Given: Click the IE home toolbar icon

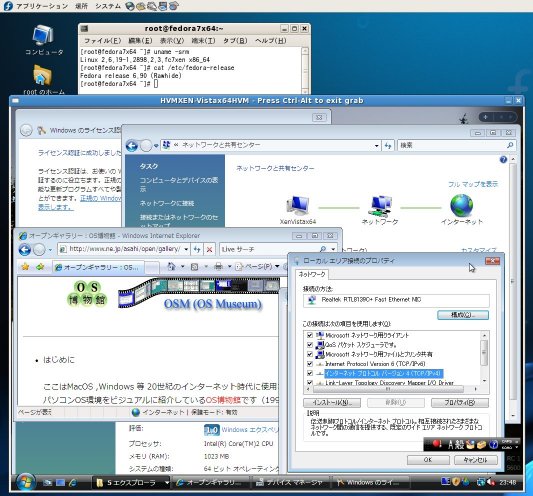Looking at the screenshot, I should coord(172,267).
